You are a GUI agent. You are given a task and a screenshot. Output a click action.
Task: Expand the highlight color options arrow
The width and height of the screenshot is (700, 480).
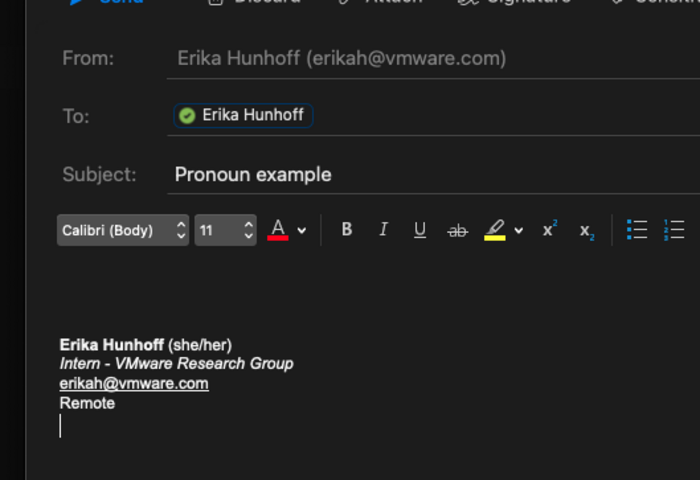tap(518, 231)
